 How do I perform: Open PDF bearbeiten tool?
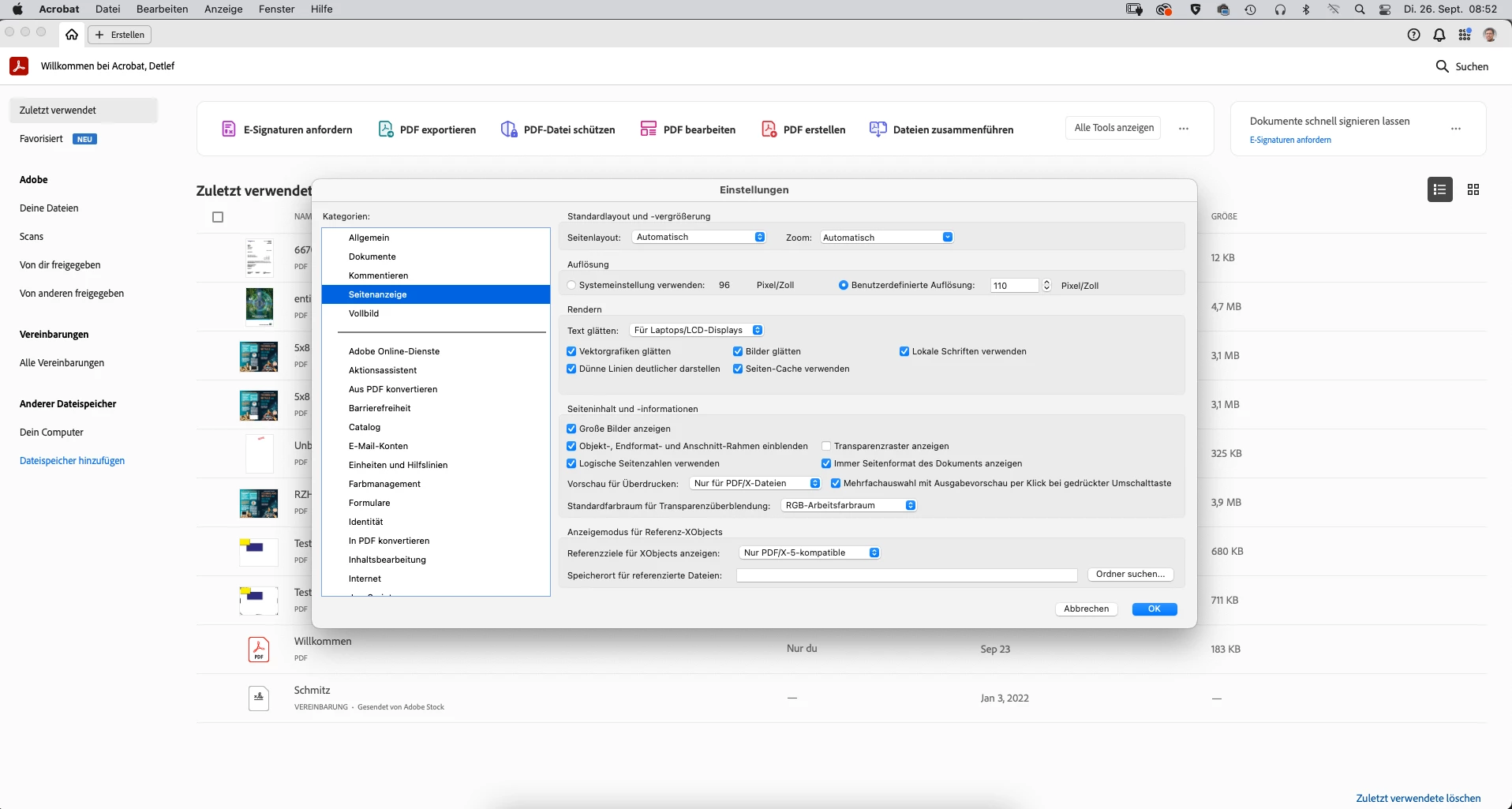688,129
